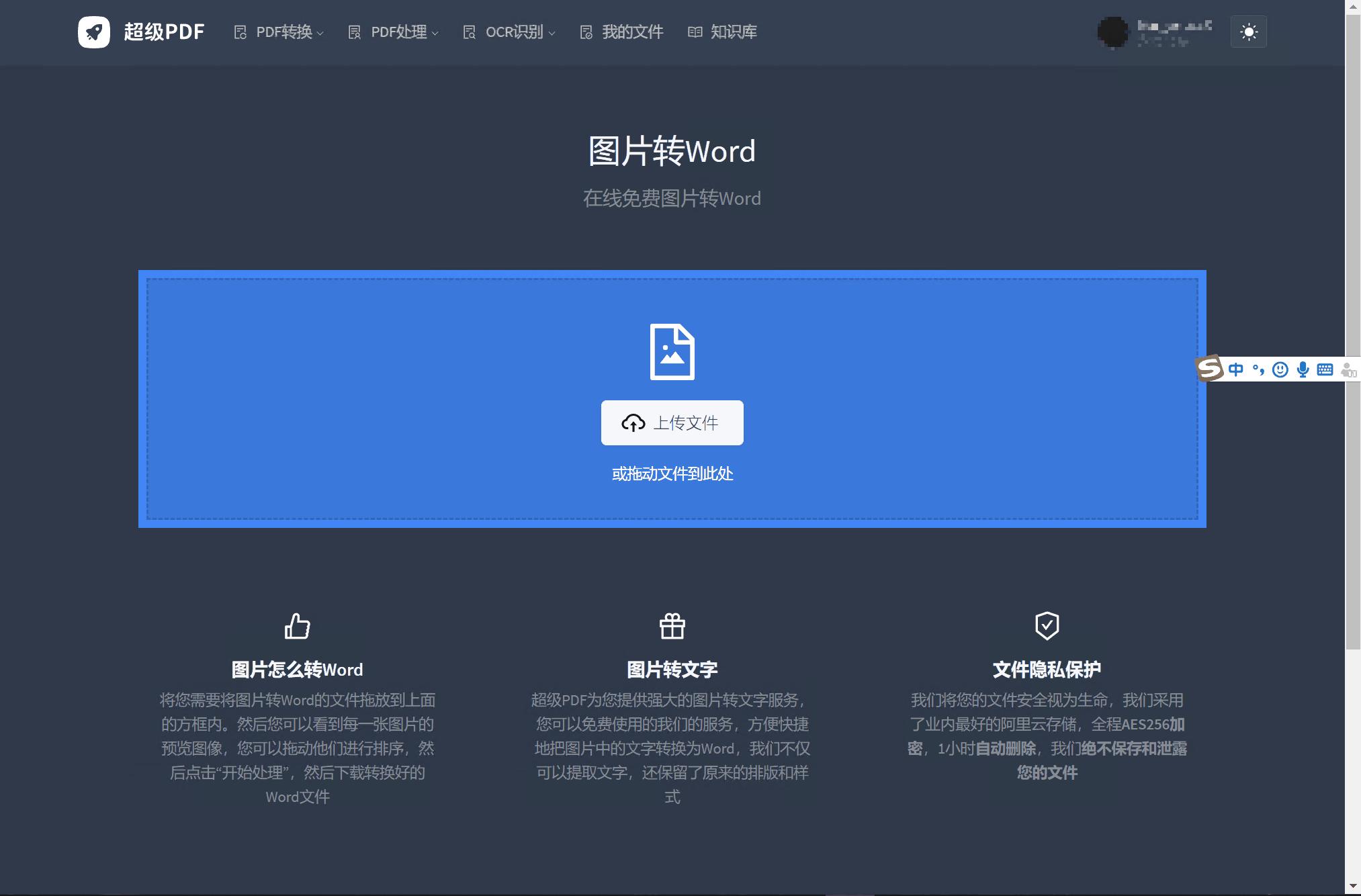Click the 上传文件 upload button
This screenshot has height=896, width=1361.
pyautogui.click(x=672, y=422)
